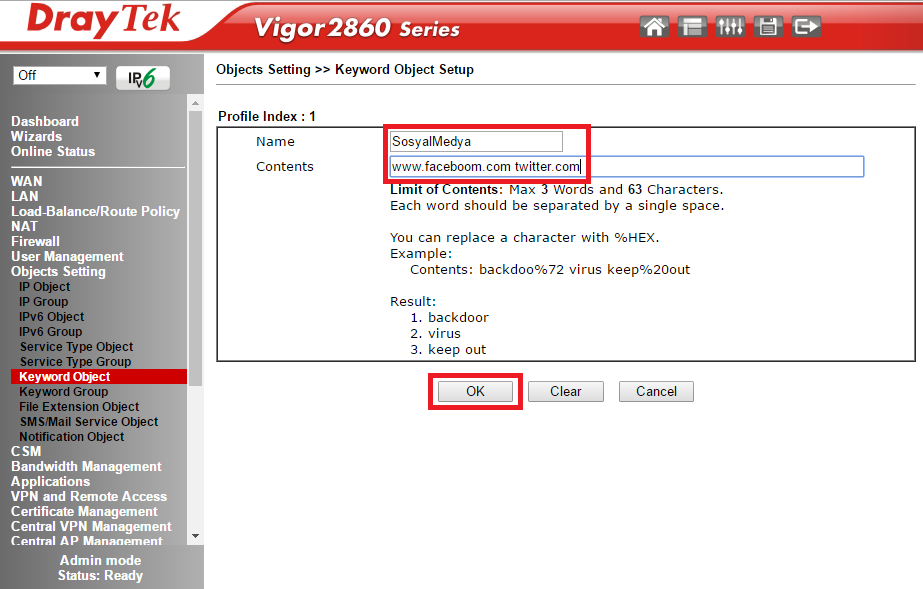The height and width of the screenshot is (589, 923).
Task: Click the Home icon in header
Action: [654, 27]
